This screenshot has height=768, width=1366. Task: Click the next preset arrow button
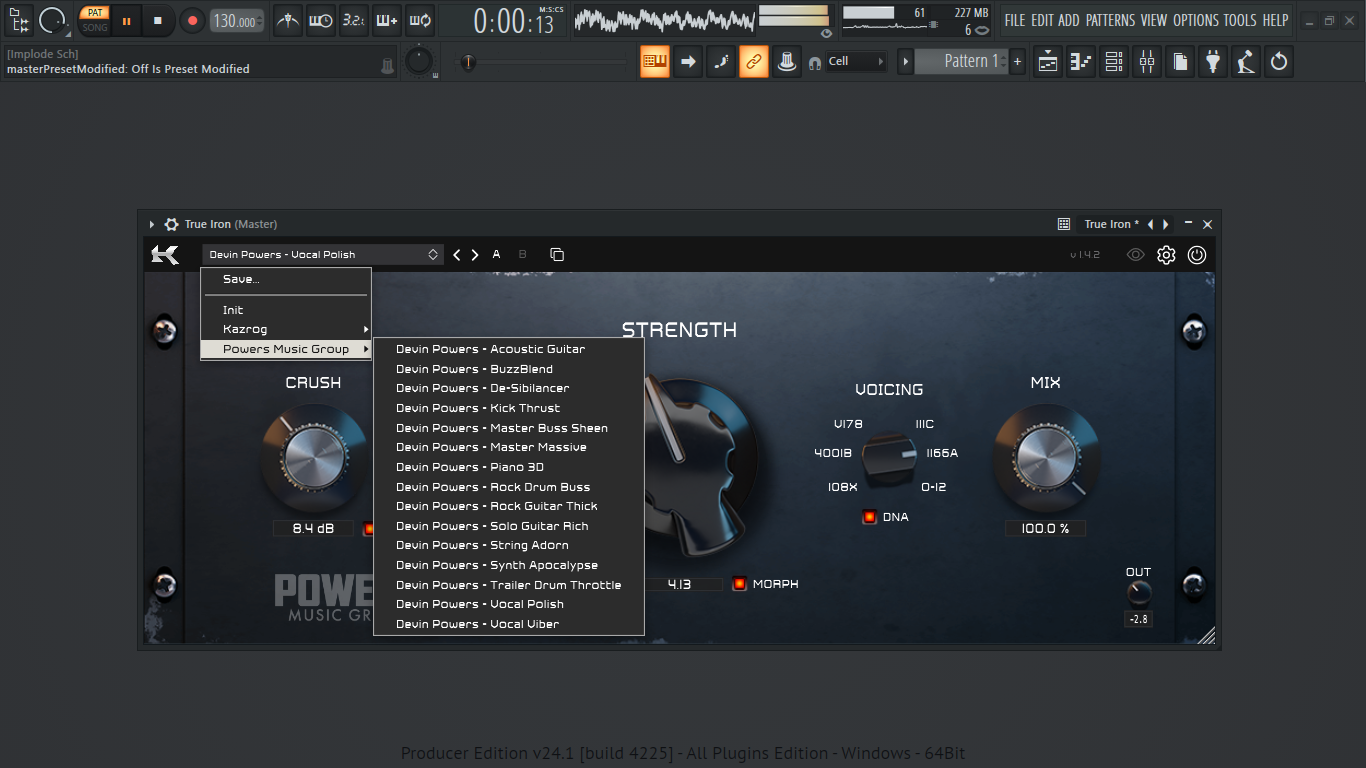pos(475,255)
